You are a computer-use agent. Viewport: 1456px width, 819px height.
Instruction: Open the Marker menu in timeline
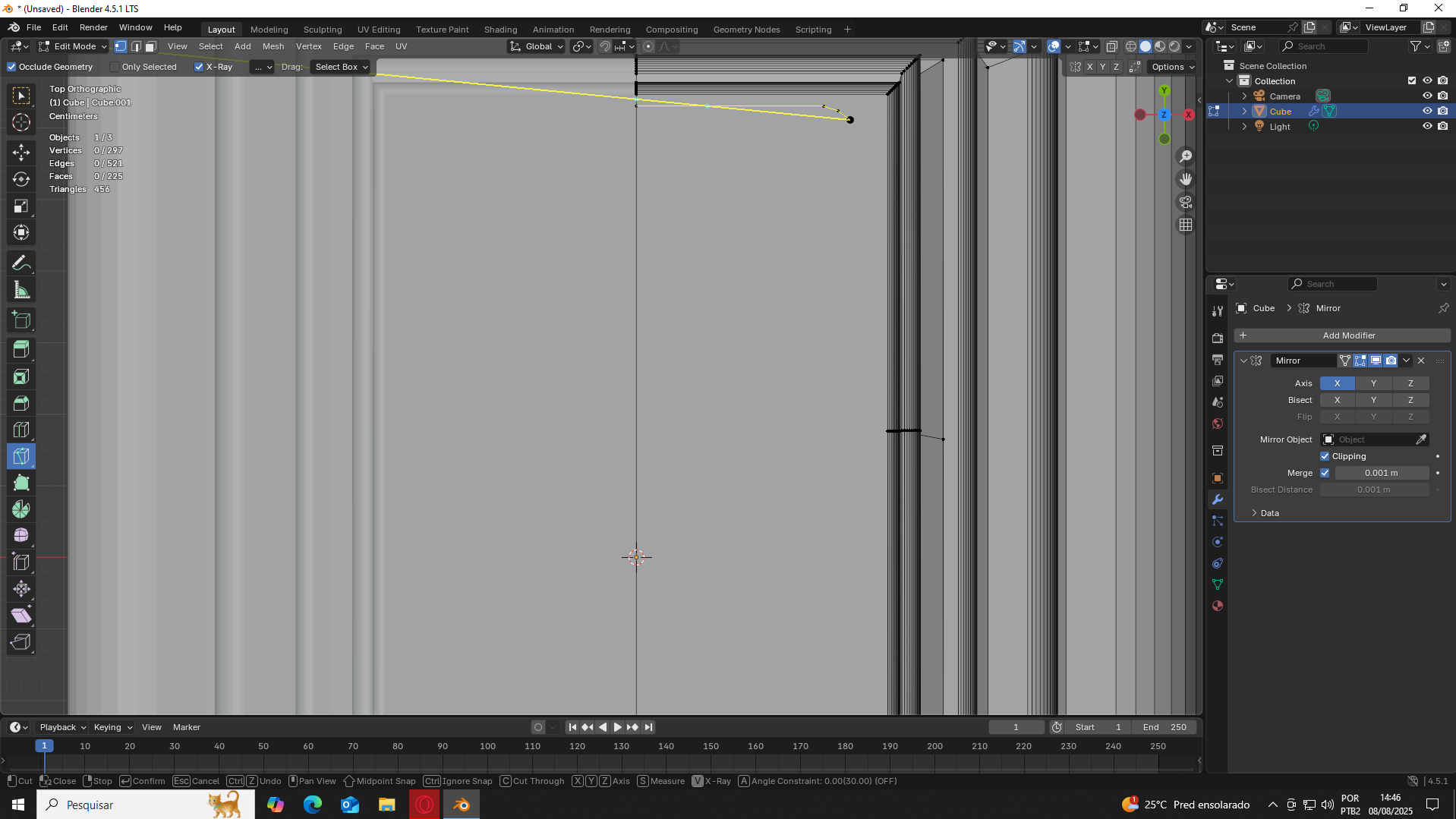186,727
